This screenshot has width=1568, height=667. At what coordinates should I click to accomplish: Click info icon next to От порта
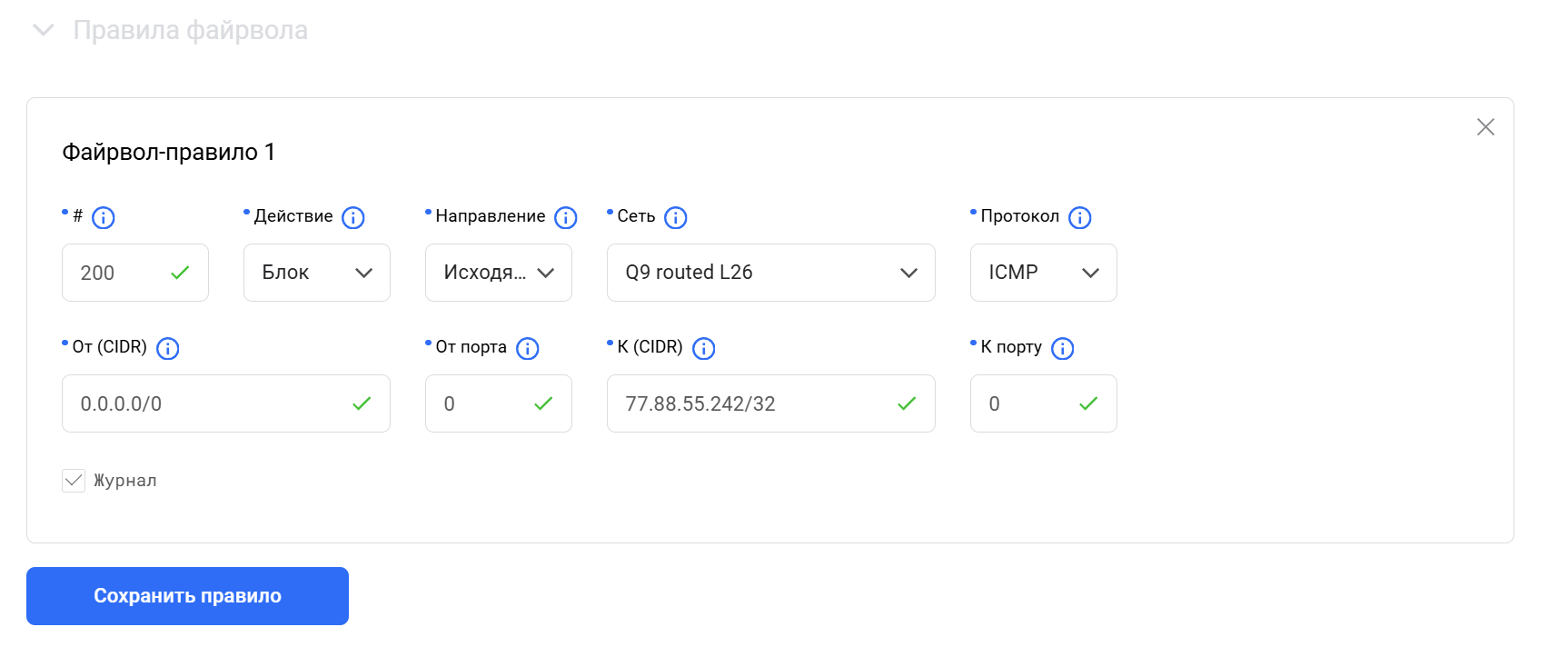528,349
